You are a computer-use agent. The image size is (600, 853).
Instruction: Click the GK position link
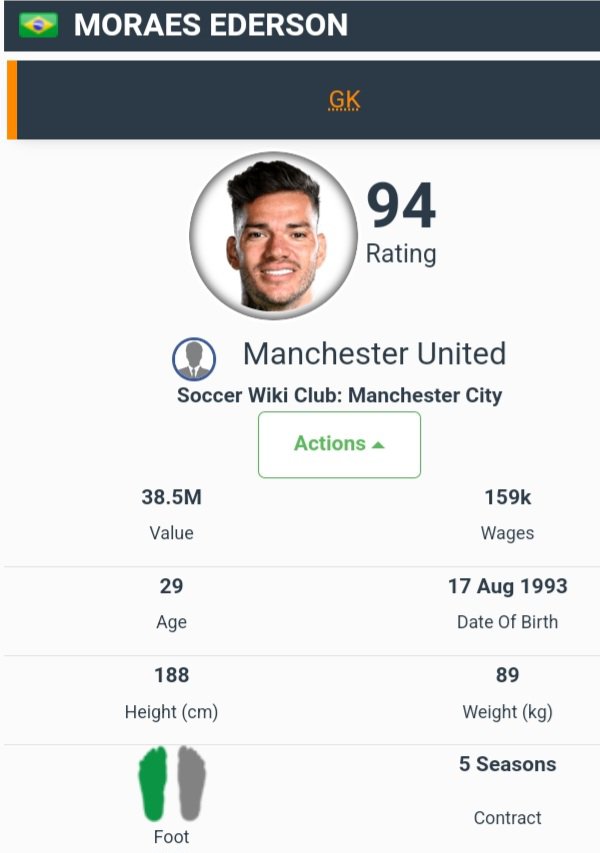pyautogui.click(x=344, y=100)
